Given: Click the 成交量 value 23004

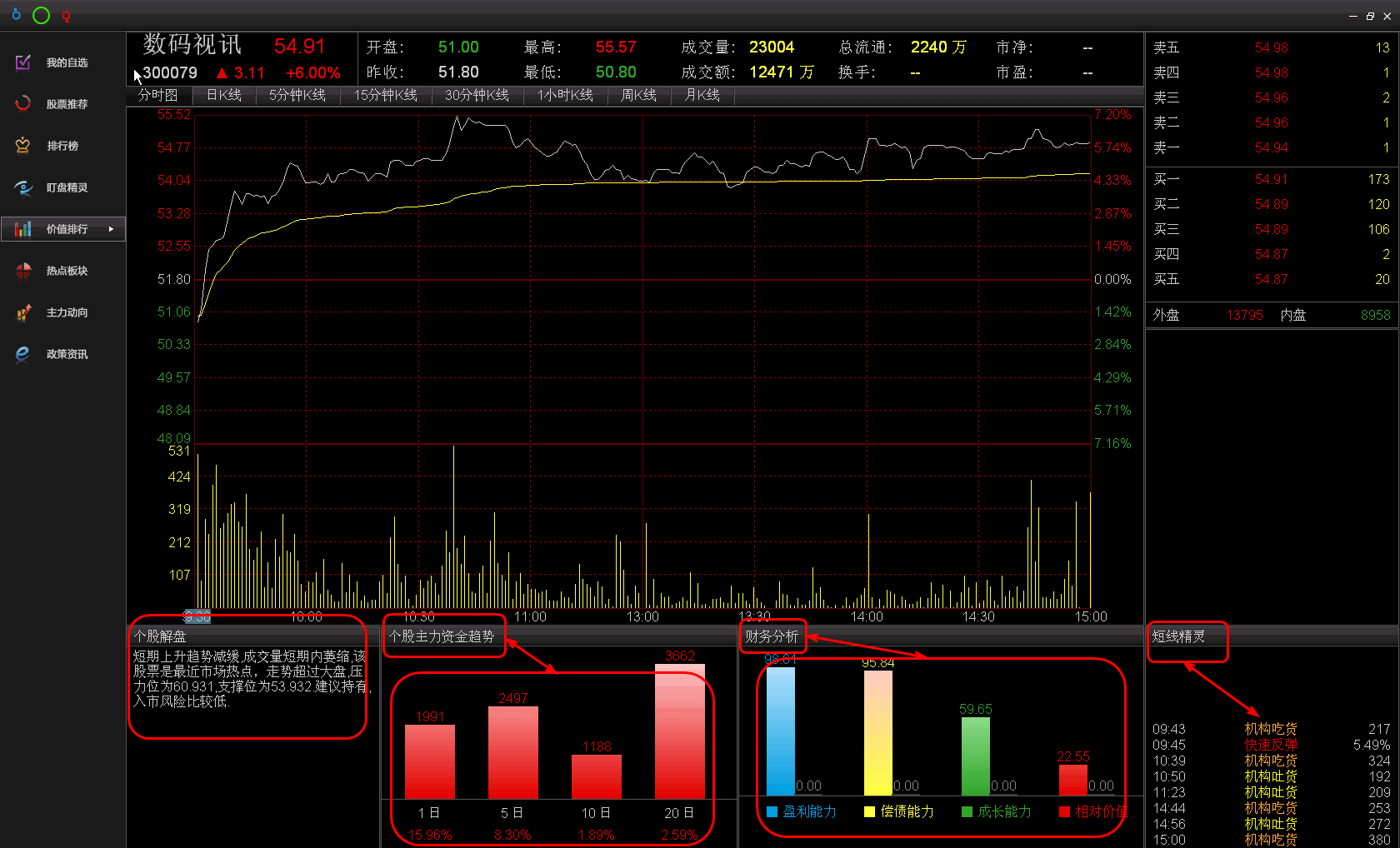Looking at the screenshot, I should 772,47.
